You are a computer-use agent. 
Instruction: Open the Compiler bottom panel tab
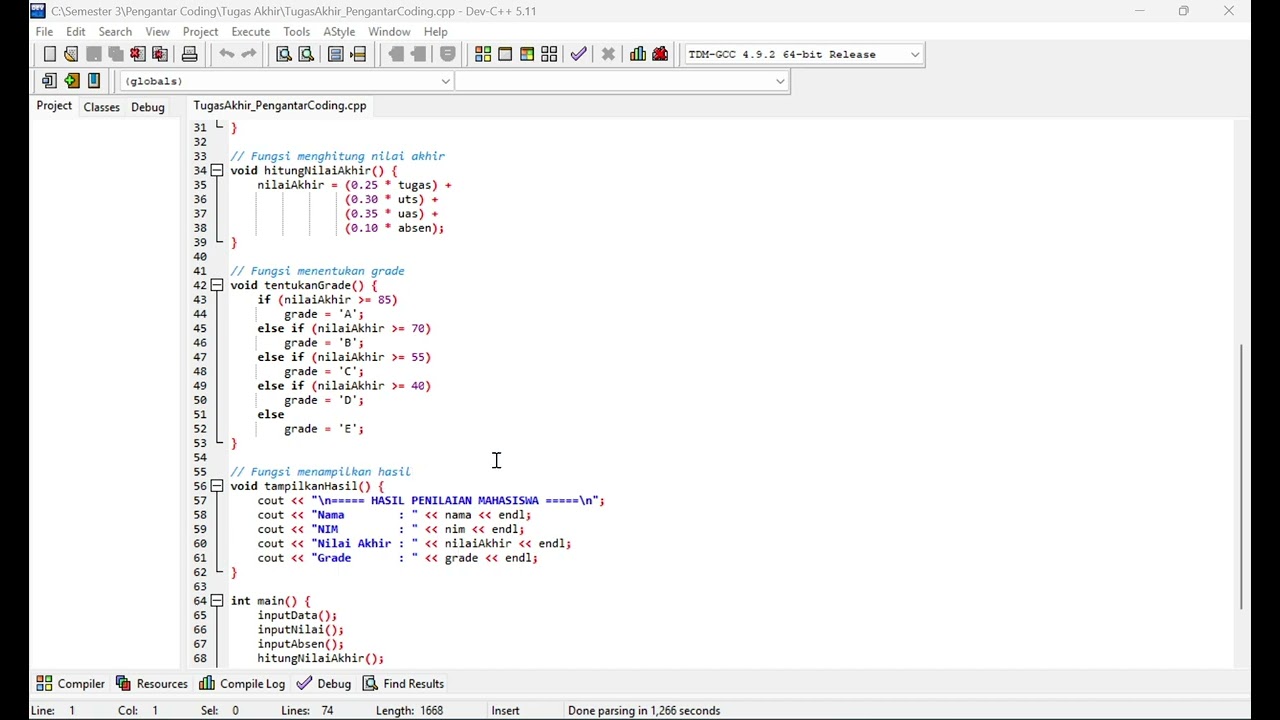pos(70,684)
